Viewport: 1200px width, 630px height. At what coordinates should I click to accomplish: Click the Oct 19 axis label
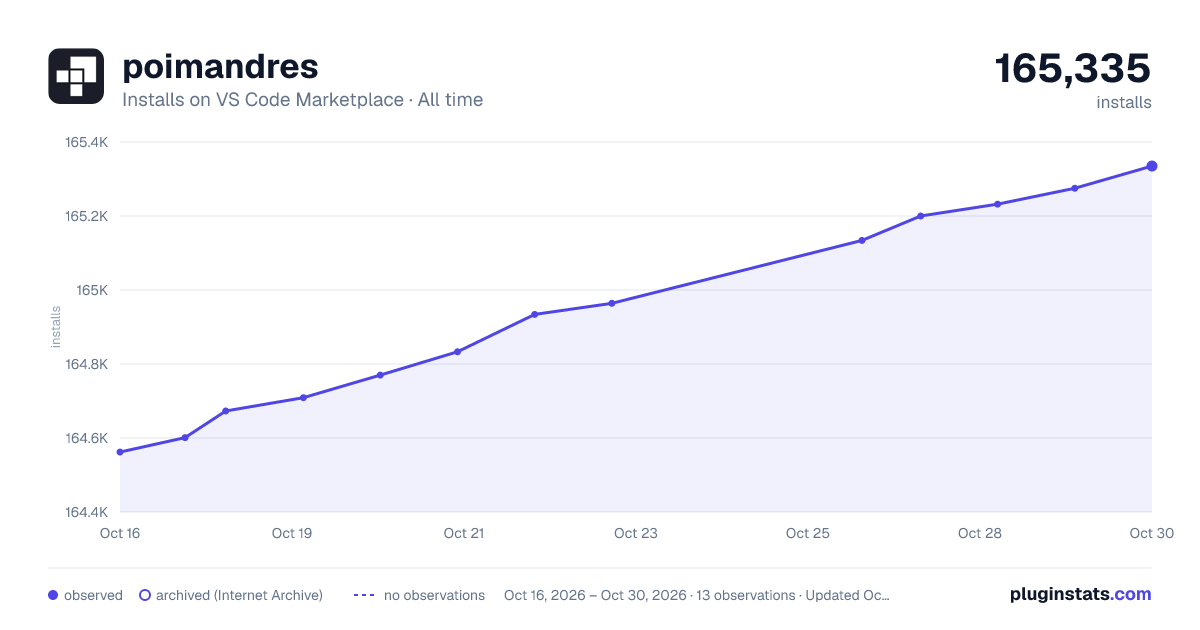[x=292, y=533]
